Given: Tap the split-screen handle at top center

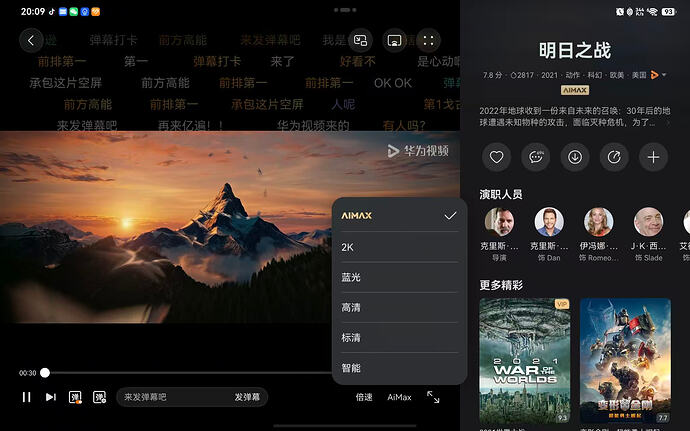Looking at the screenshot, I should (345, 10).
